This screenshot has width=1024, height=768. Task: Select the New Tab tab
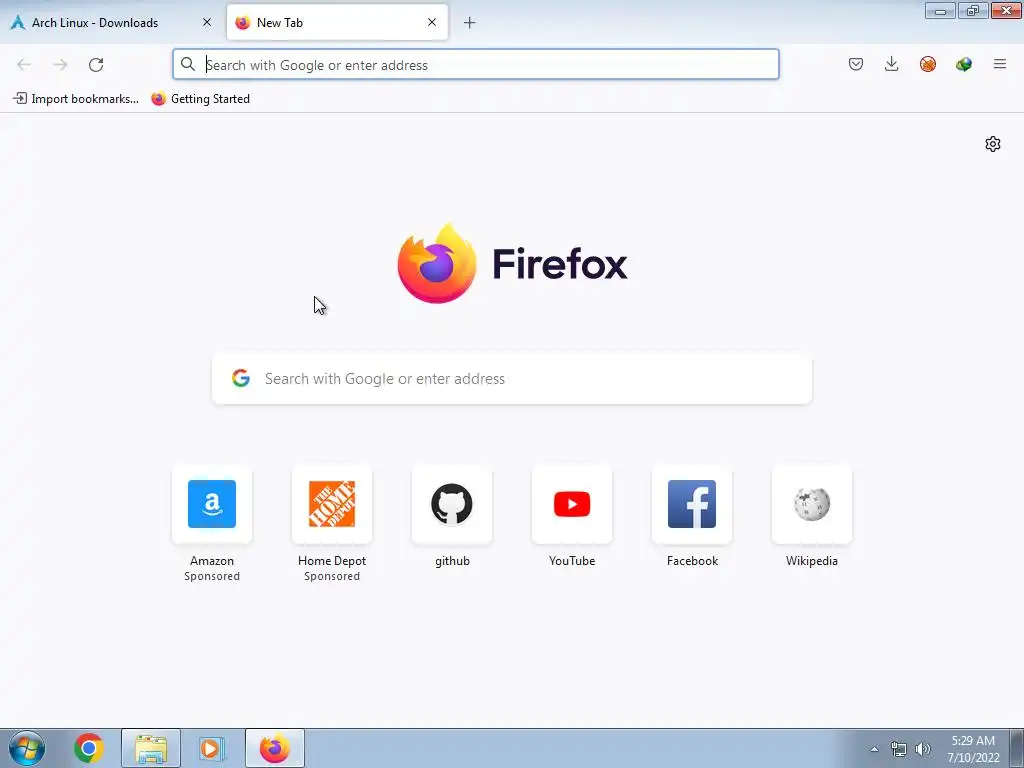tap(337, 22)
